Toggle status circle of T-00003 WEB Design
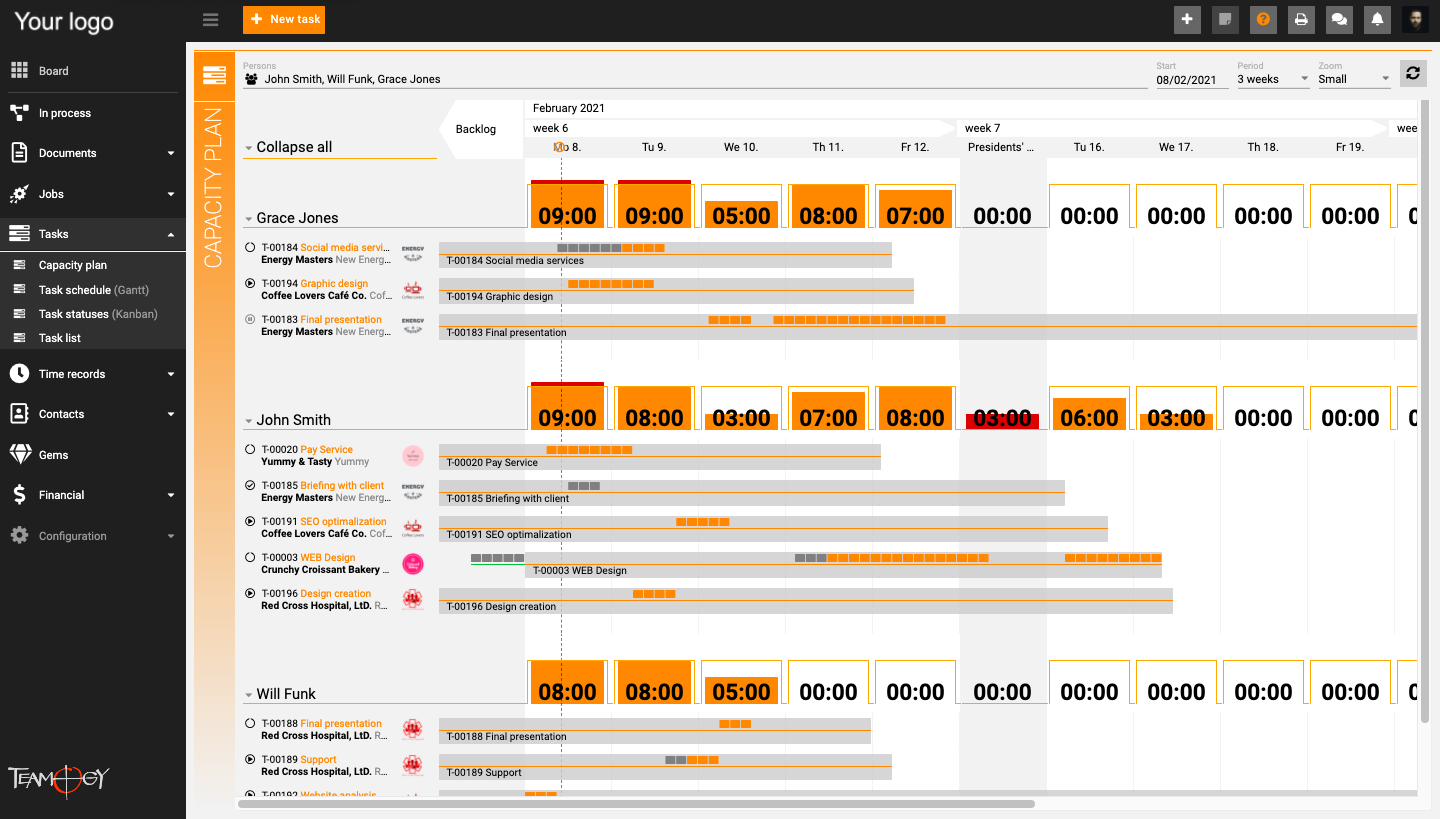This screenshot has height=819, width=1440. (x=250, y=557)
